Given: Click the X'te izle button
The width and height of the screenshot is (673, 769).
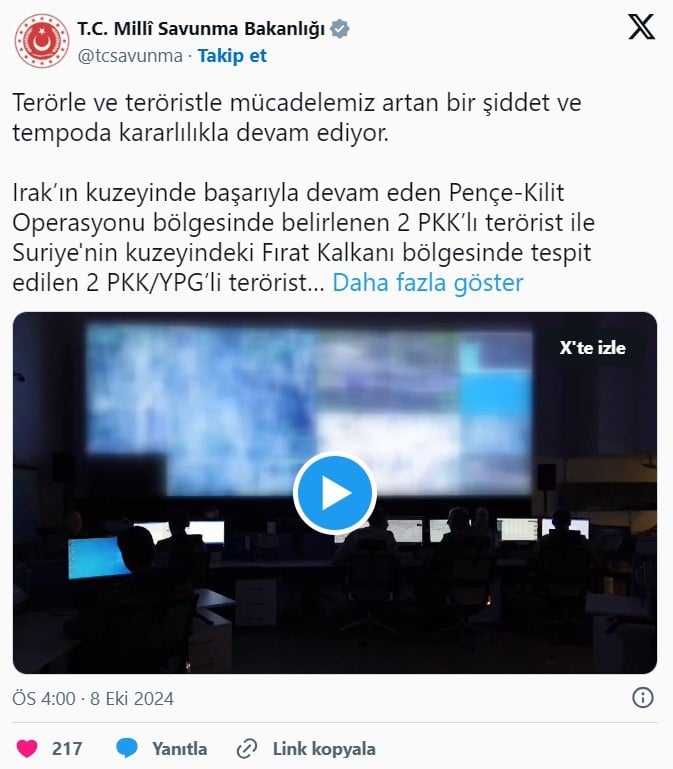Looking at the screenshot, I should coord(593,348).
